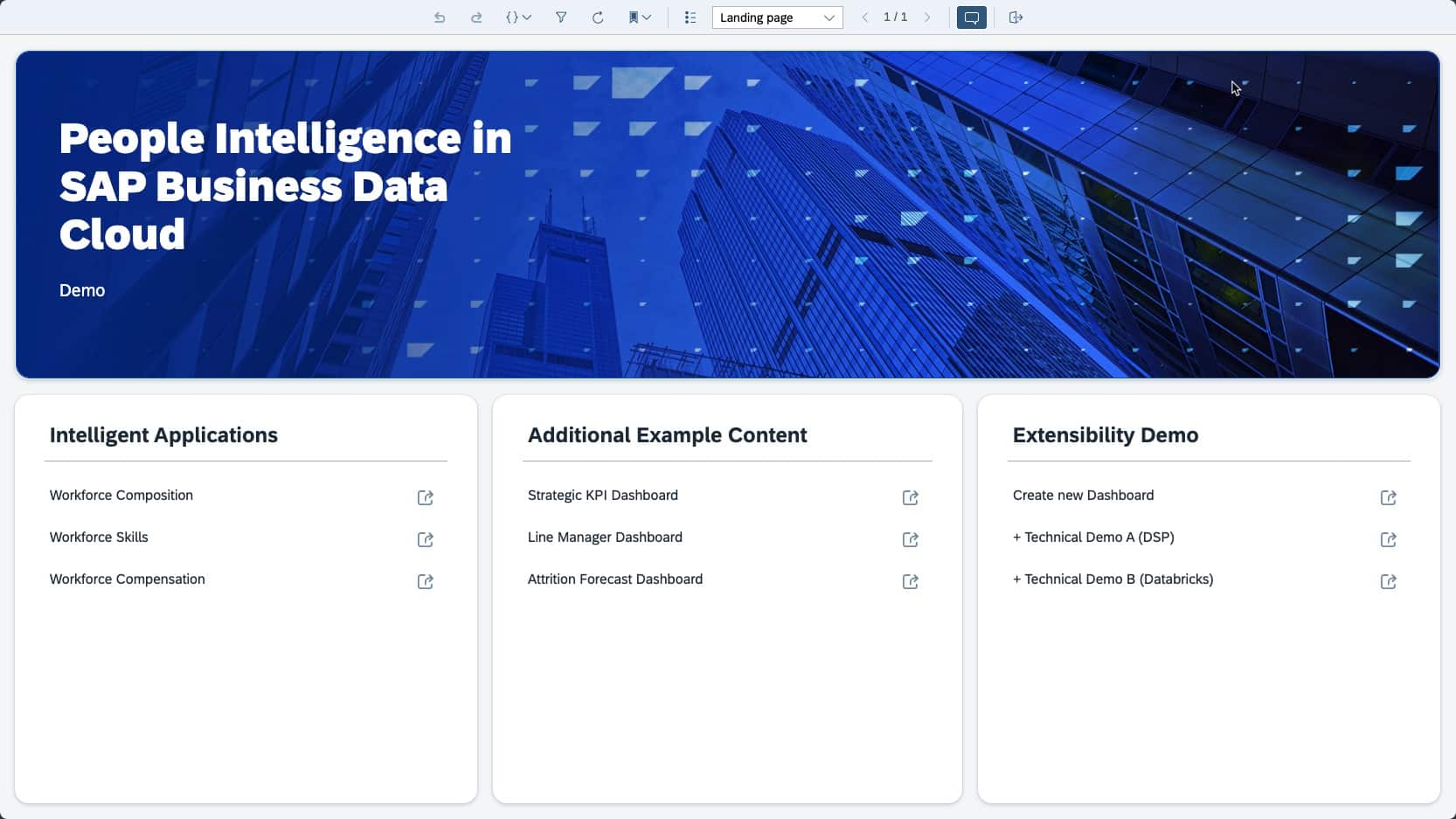This screenshot has height=819, width=1456.
Task: Open the curly-braces variables dropdown
Action: pos(518,17)
